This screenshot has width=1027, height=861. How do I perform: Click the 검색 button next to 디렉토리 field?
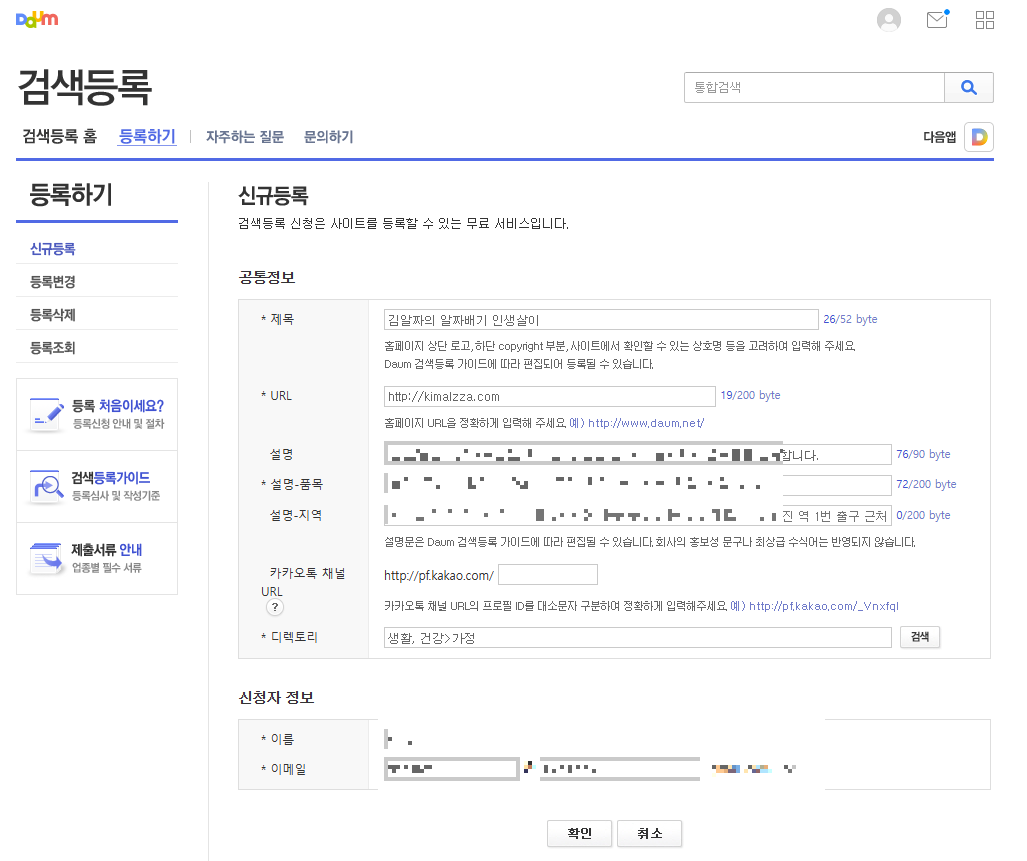pyautogui.click(x=919, y=637)
